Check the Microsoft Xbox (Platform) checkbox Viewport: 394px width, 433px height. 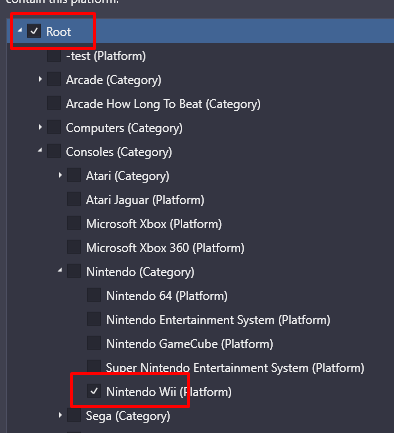pyautogui.click(x=74, y=223)
